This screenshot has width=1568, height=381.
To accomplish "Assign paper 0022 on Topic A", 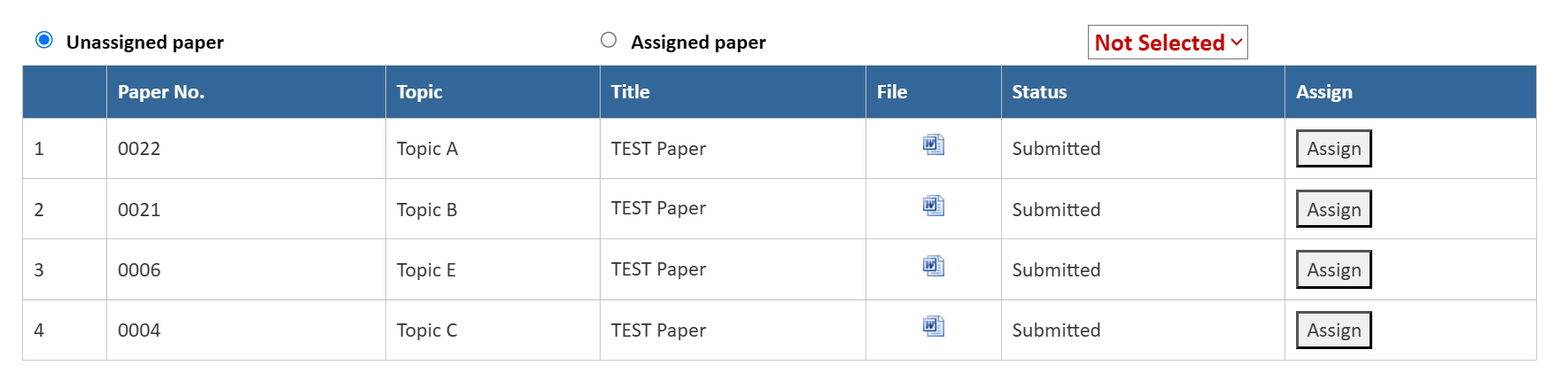I will tap(1333, 149).
